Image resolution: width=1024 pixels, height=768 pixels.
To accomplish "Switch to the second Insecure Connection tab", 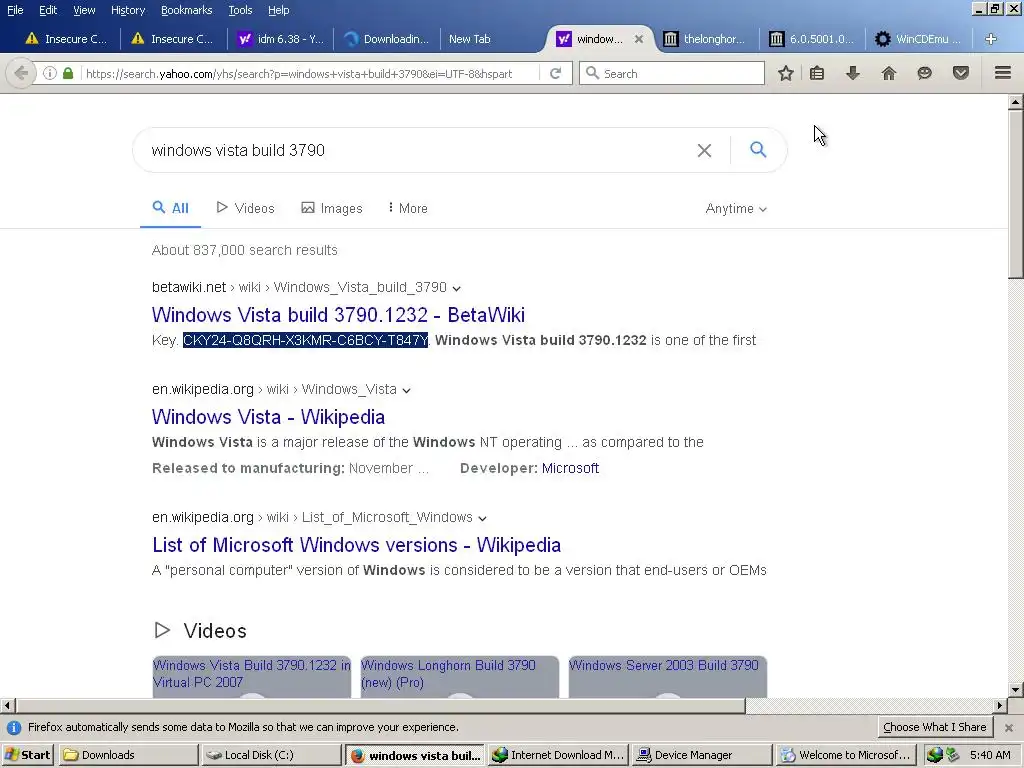I will [x=173, y=39].
